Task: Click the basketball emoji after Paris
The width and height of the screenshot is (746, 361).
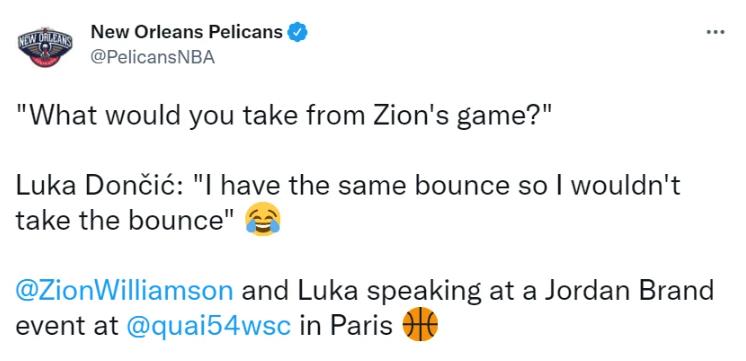Action: pos(420,324)
